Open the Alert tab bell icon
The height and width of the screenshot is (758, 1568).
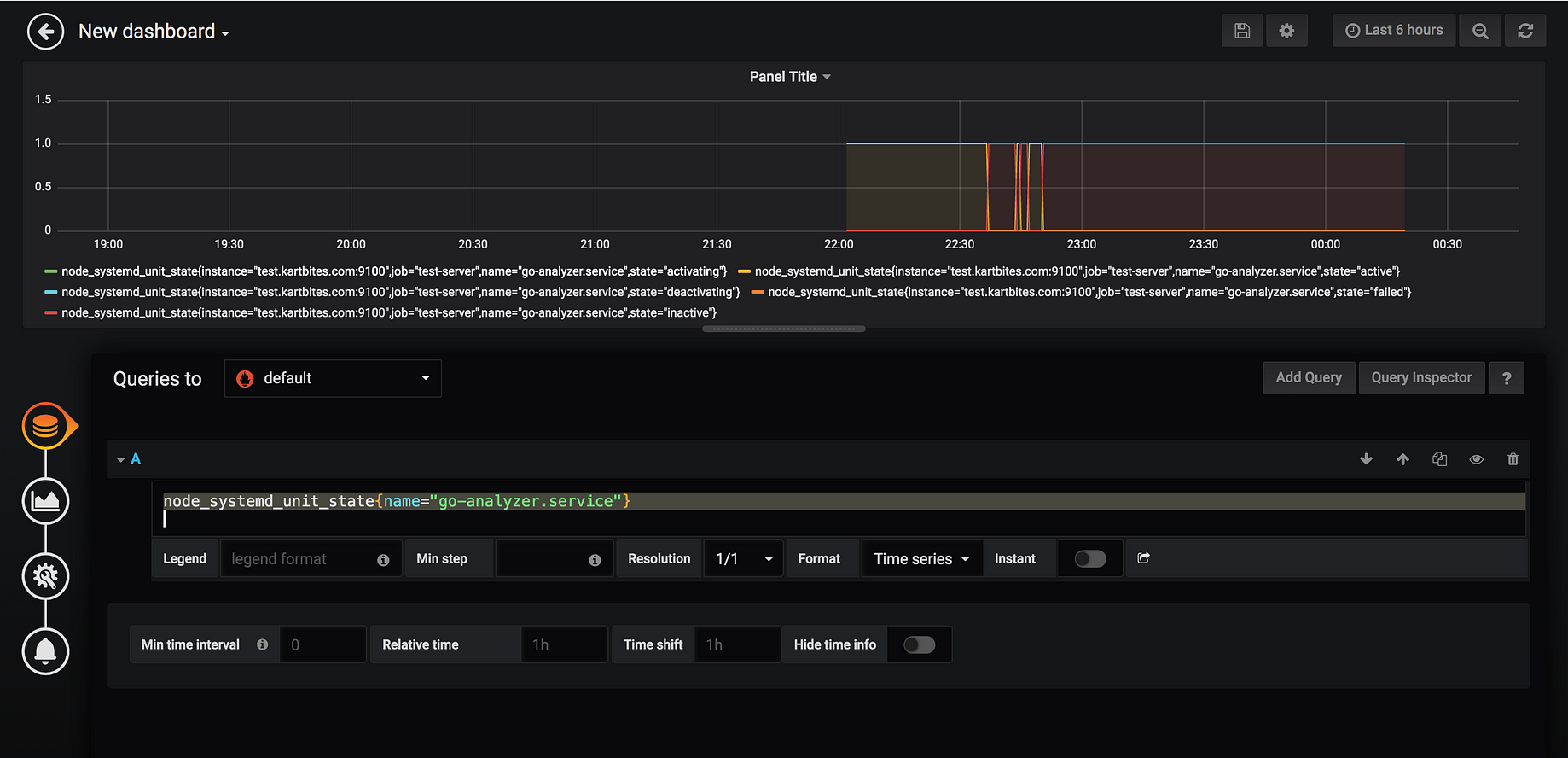[x=45, y=651]
